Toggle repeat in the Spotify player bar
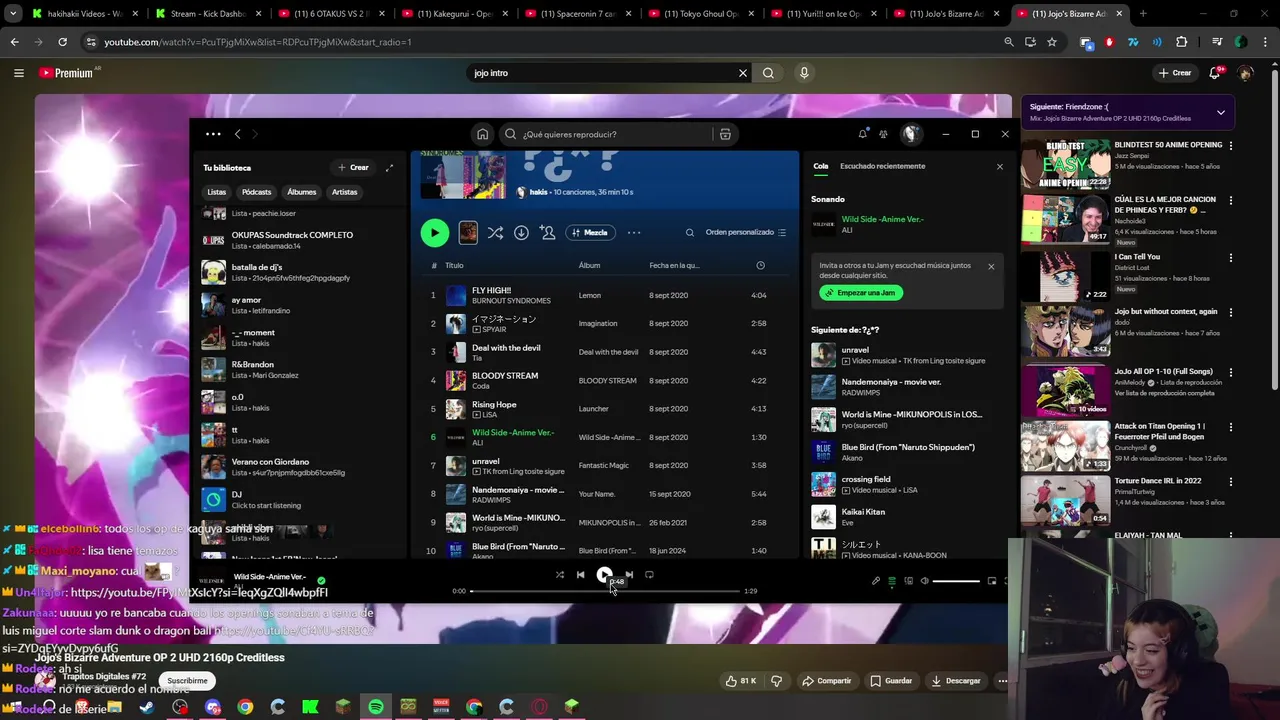 [x=649, y=575]
